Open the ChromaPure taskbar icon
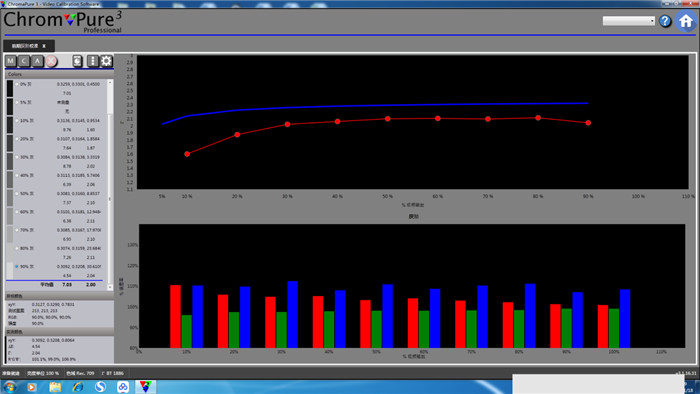This screenshot has height=394, width=700. point(145,386)
